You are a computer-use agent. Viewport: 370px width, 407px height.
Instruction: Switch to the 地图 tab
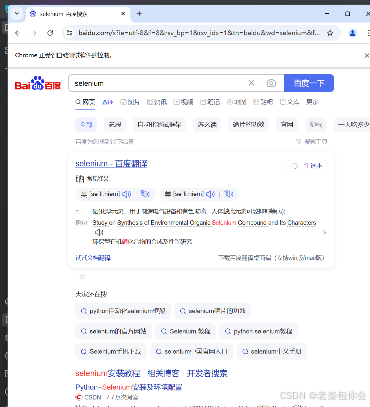(236, 102)
